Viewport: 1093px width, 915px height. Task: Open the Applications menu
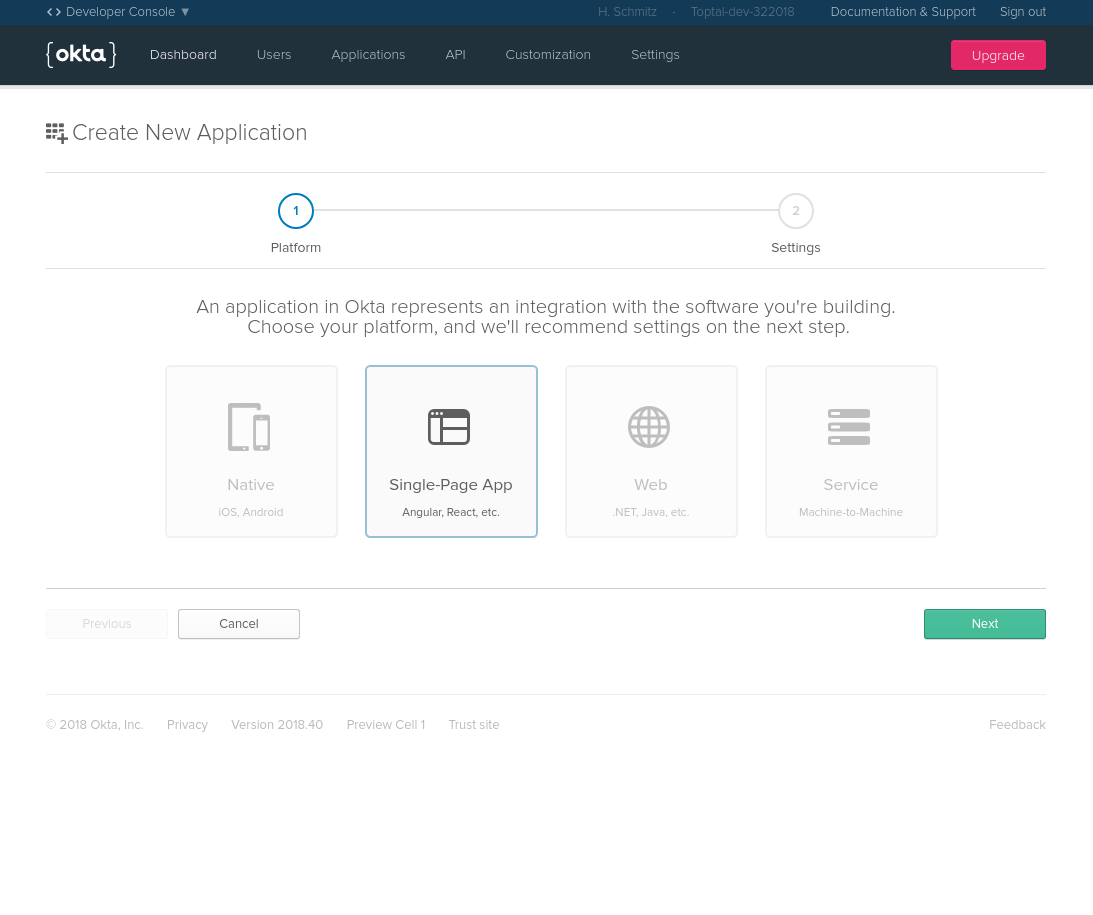coord(368,55)
